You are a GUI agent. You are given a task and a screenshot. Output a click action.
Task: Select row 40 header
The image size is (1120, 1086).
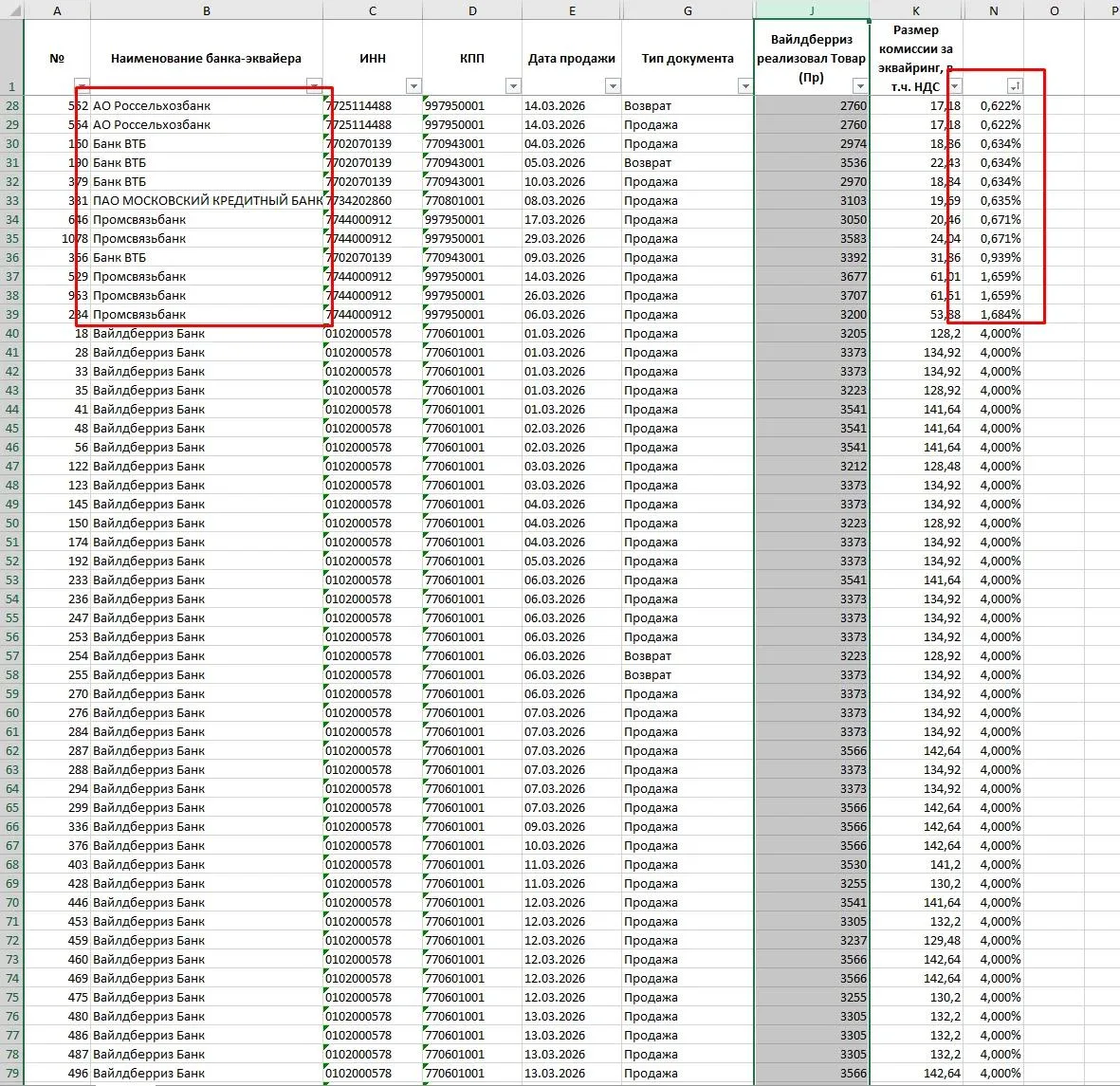pyautogui.click(x=12, y=334)
